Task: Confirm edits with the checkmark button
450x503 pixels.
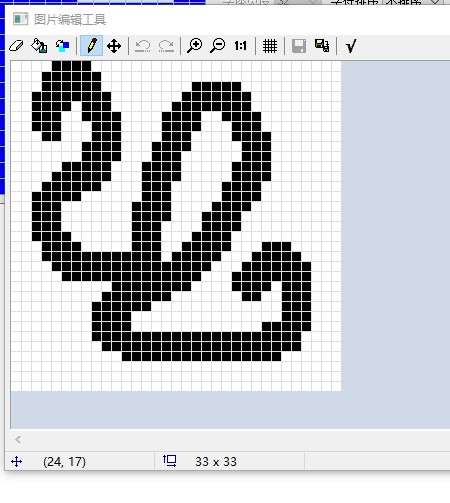Action: 351,46
